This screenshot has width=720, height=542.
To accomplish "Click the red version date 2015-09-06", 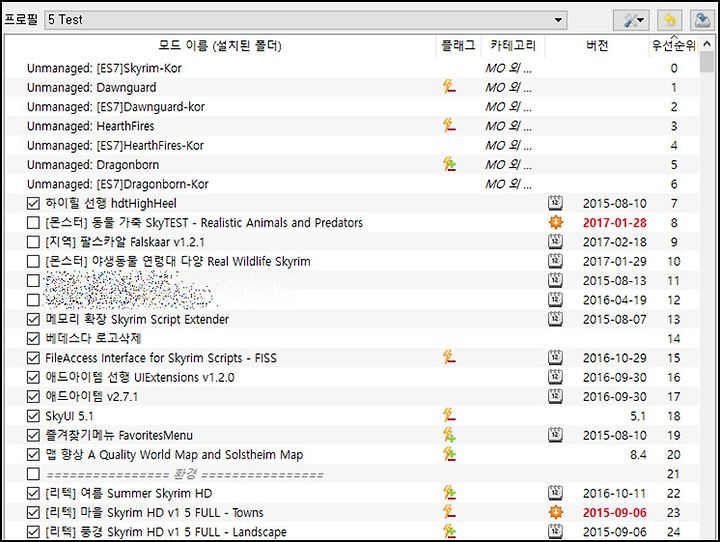I will (x=614, y=513).
